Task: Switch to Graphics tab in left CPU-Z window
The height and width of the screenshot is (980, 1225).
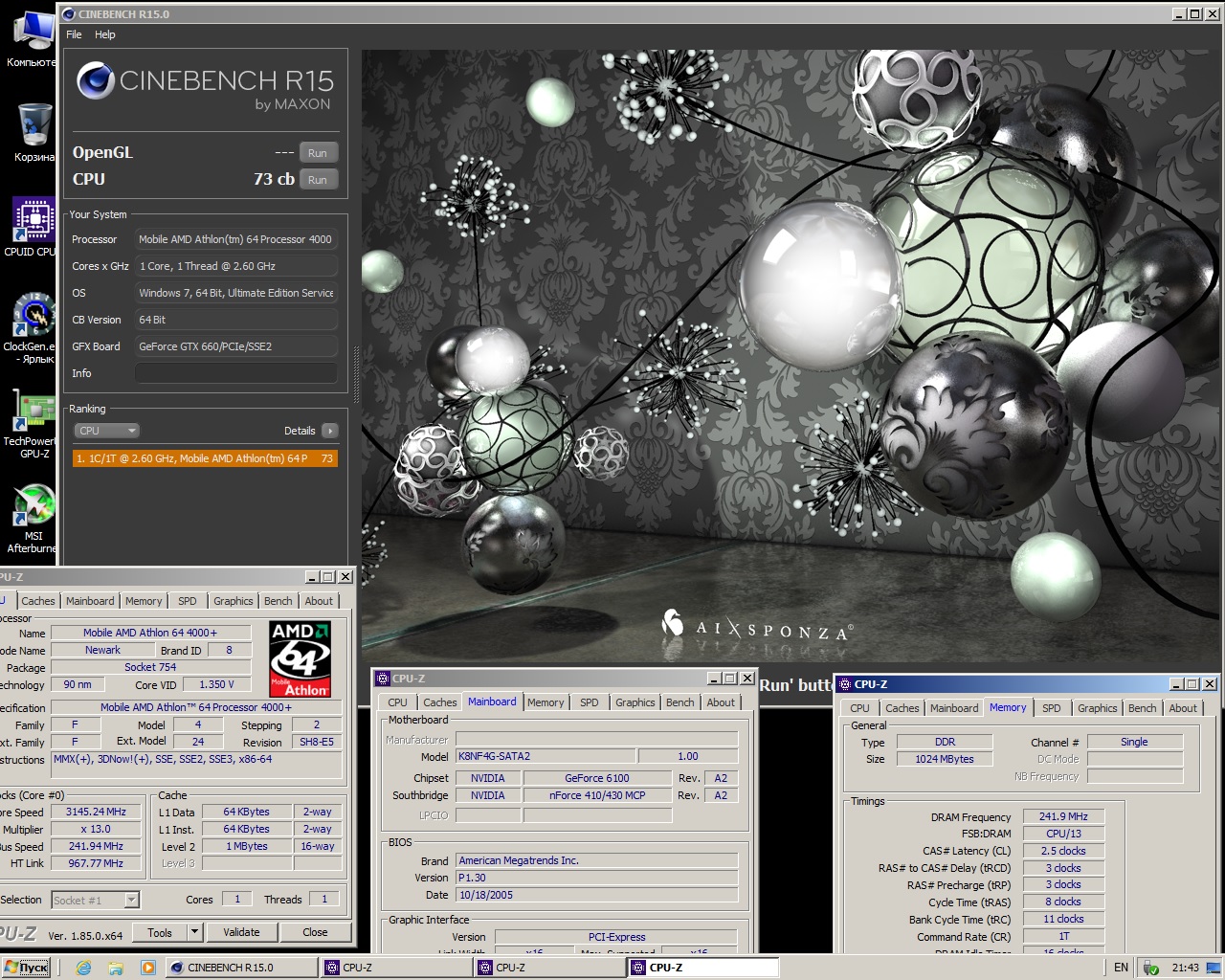Action: pos(234,601)
